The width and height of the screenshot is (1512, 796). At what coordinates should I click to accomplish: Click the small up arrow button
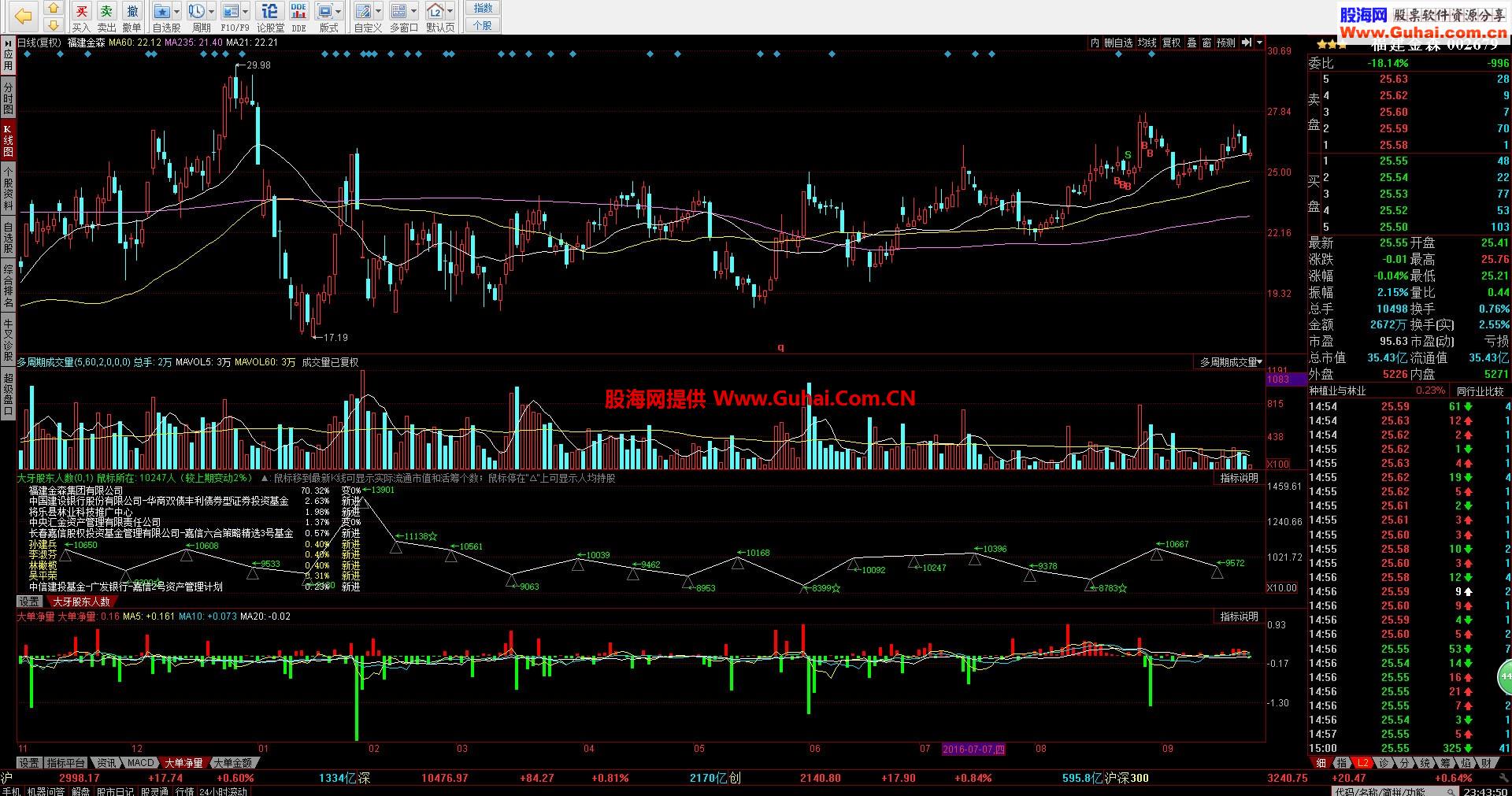54,9
